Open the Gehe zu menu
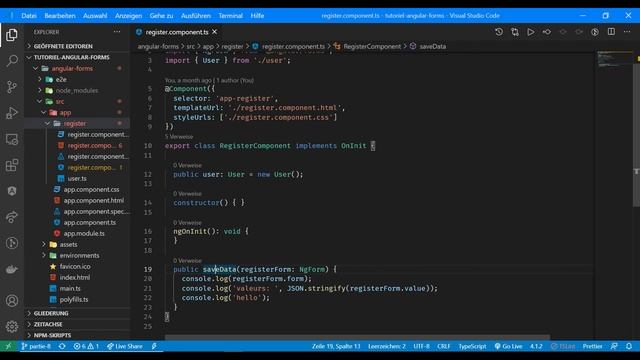This screenshot has width=640, height=360. point(161,16)
